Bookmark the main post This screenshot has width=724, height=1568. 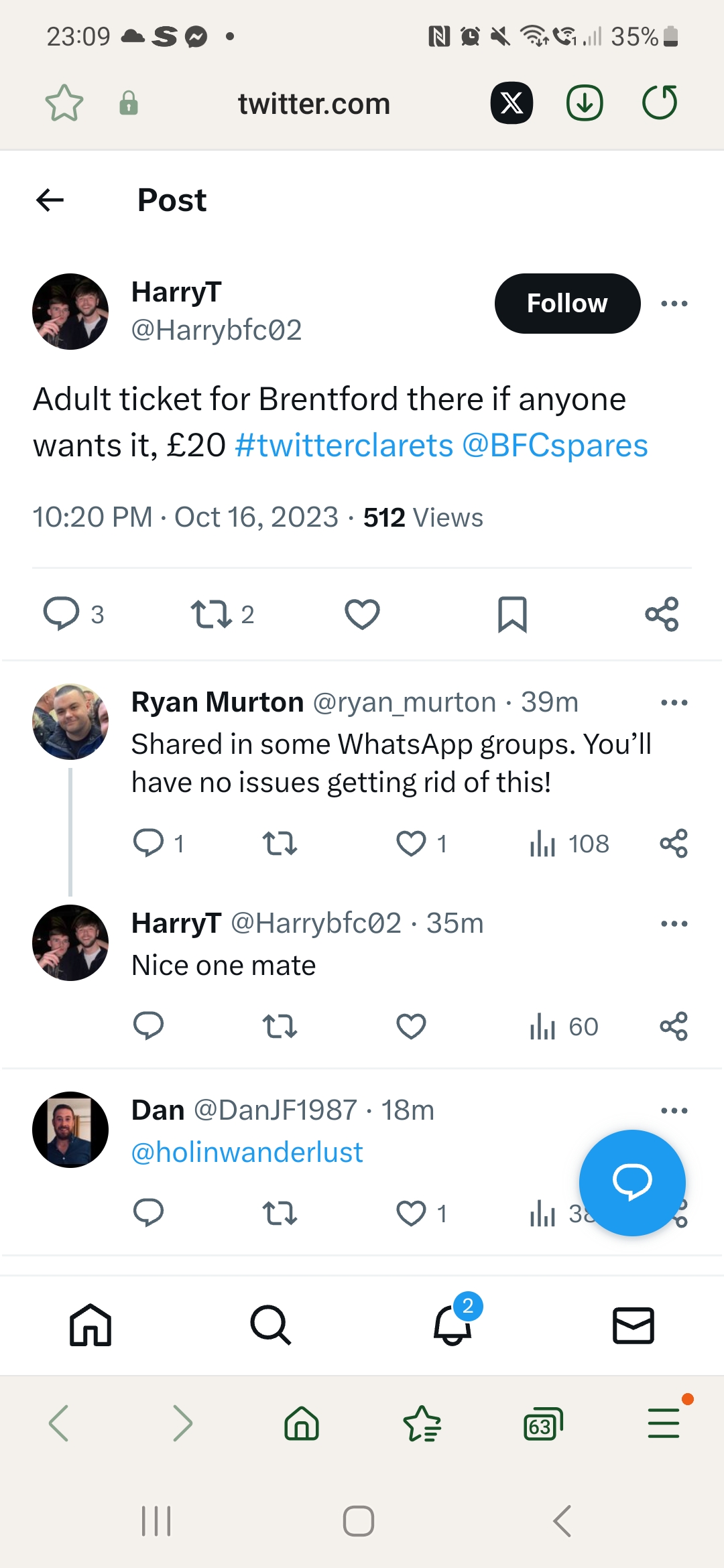tap(512, 614)
